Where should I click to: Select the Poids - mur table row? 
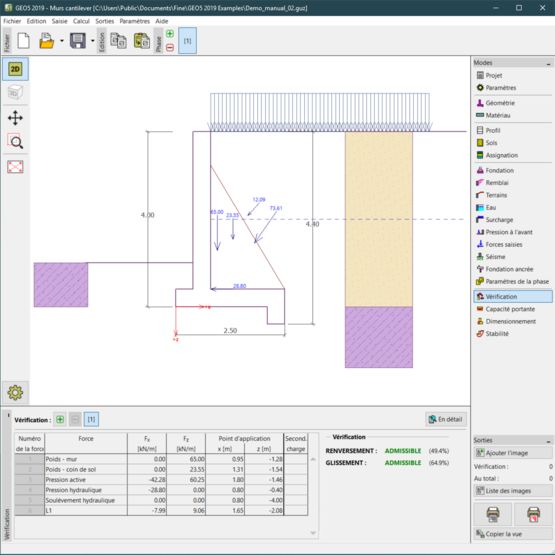click(161, 459)
